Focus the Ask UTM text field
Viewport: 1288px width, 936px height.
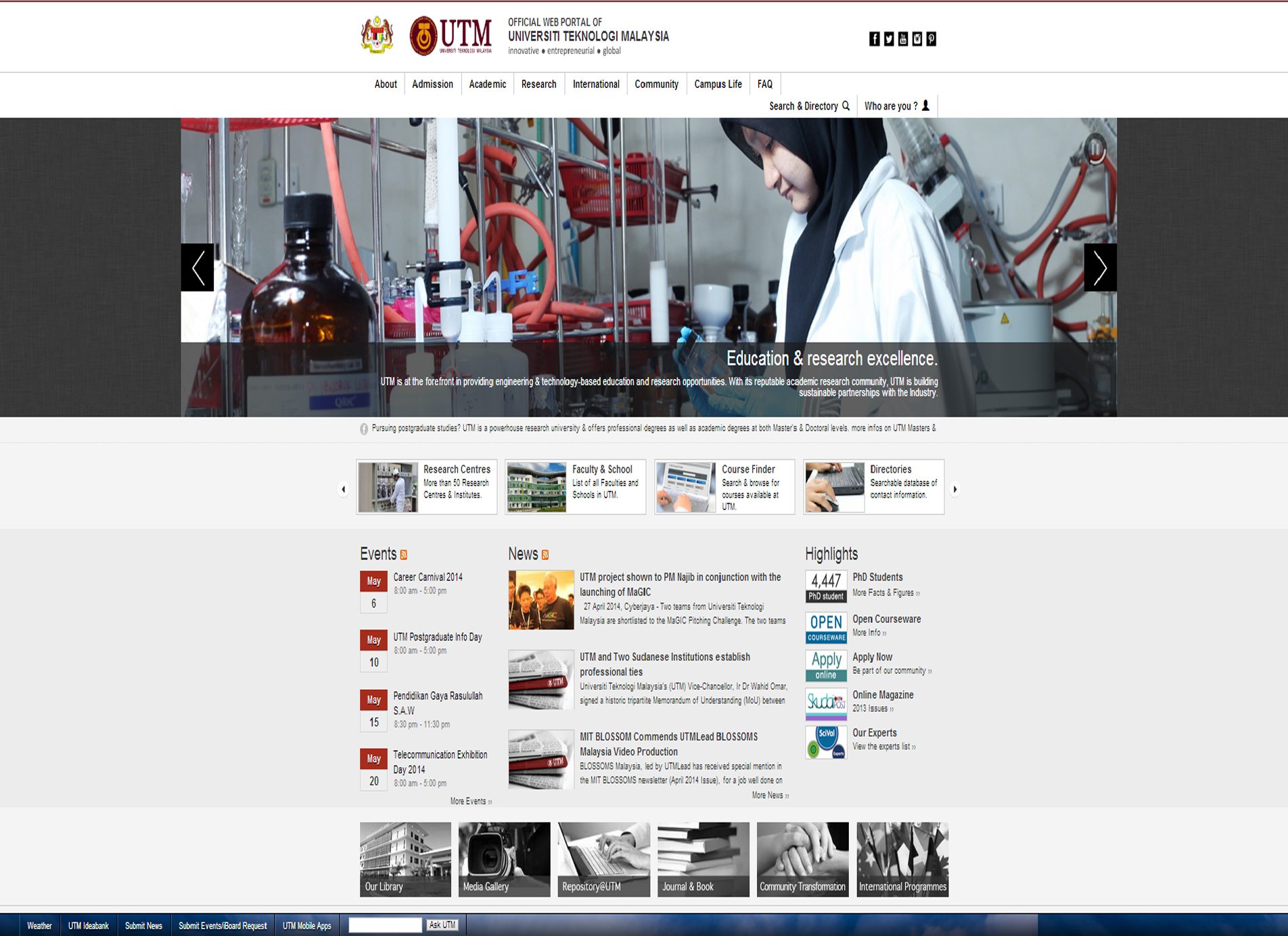pyautogui.click(x=385, y=925)
